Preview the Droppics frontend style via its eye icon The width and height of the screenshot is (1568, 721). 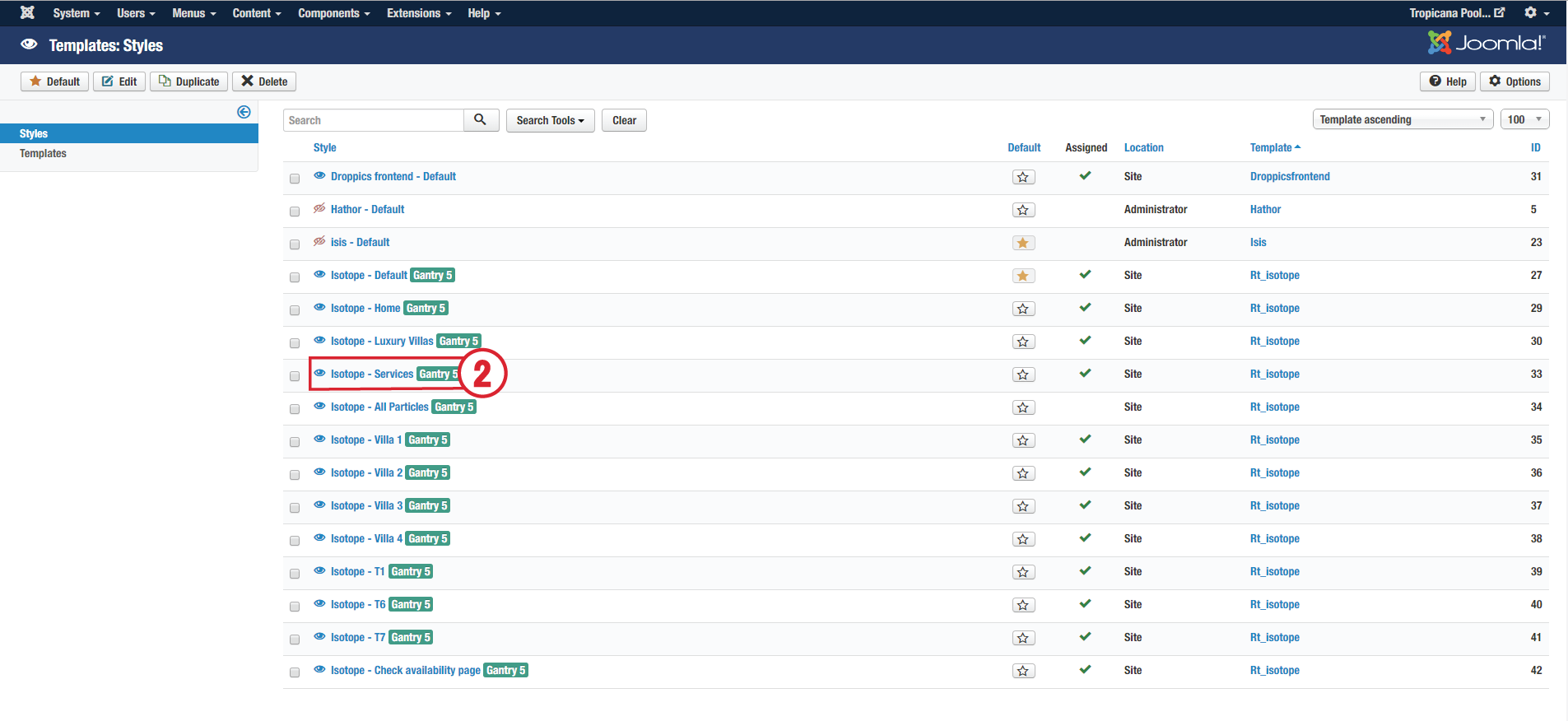point(319,175)
